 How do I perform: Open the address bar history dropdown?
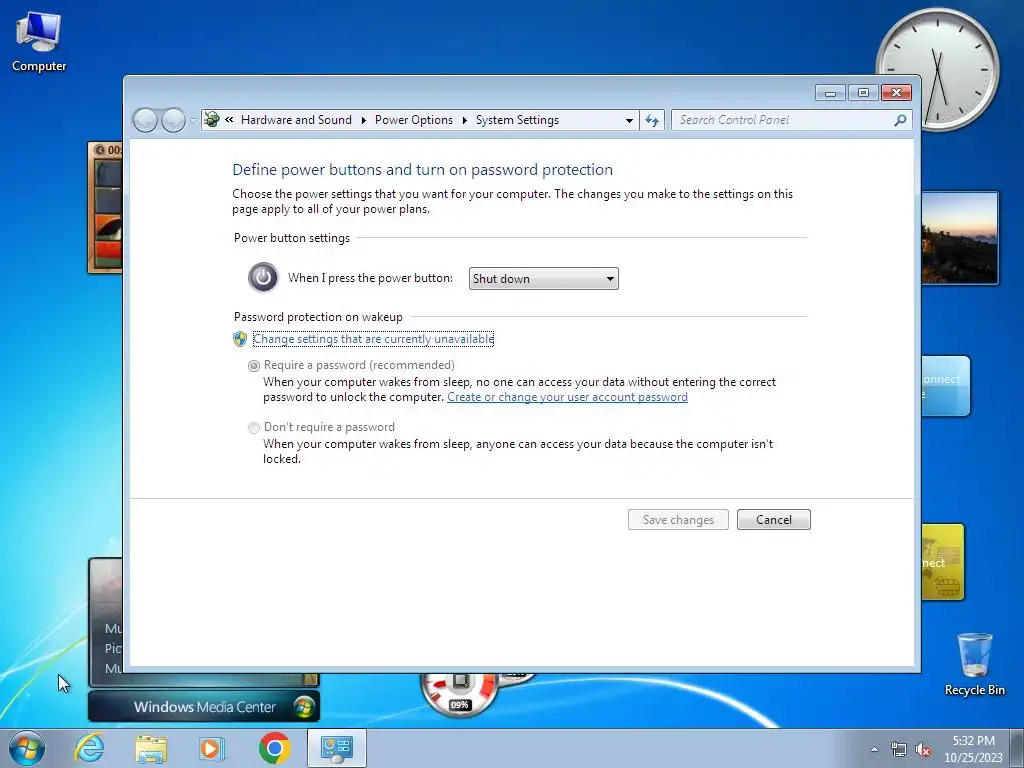[629, 120]
